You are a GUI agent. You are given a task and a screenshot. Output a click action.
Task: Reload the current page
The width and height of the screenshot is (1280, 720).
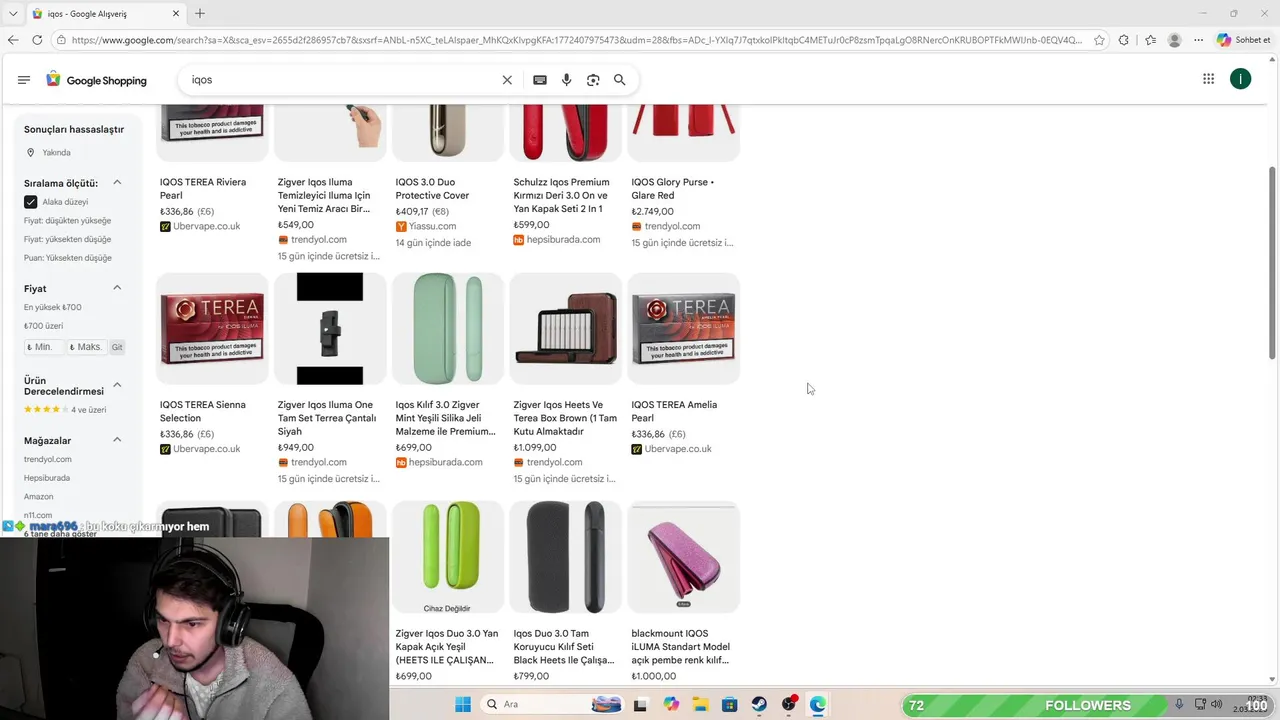click(x=37, y=40)
